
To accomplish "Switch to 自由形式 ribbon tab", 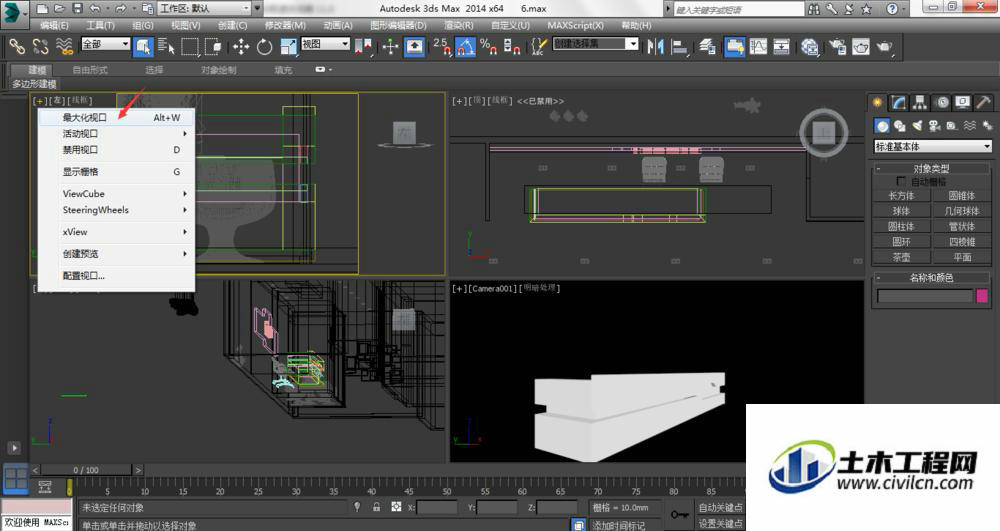I will 90,69.
